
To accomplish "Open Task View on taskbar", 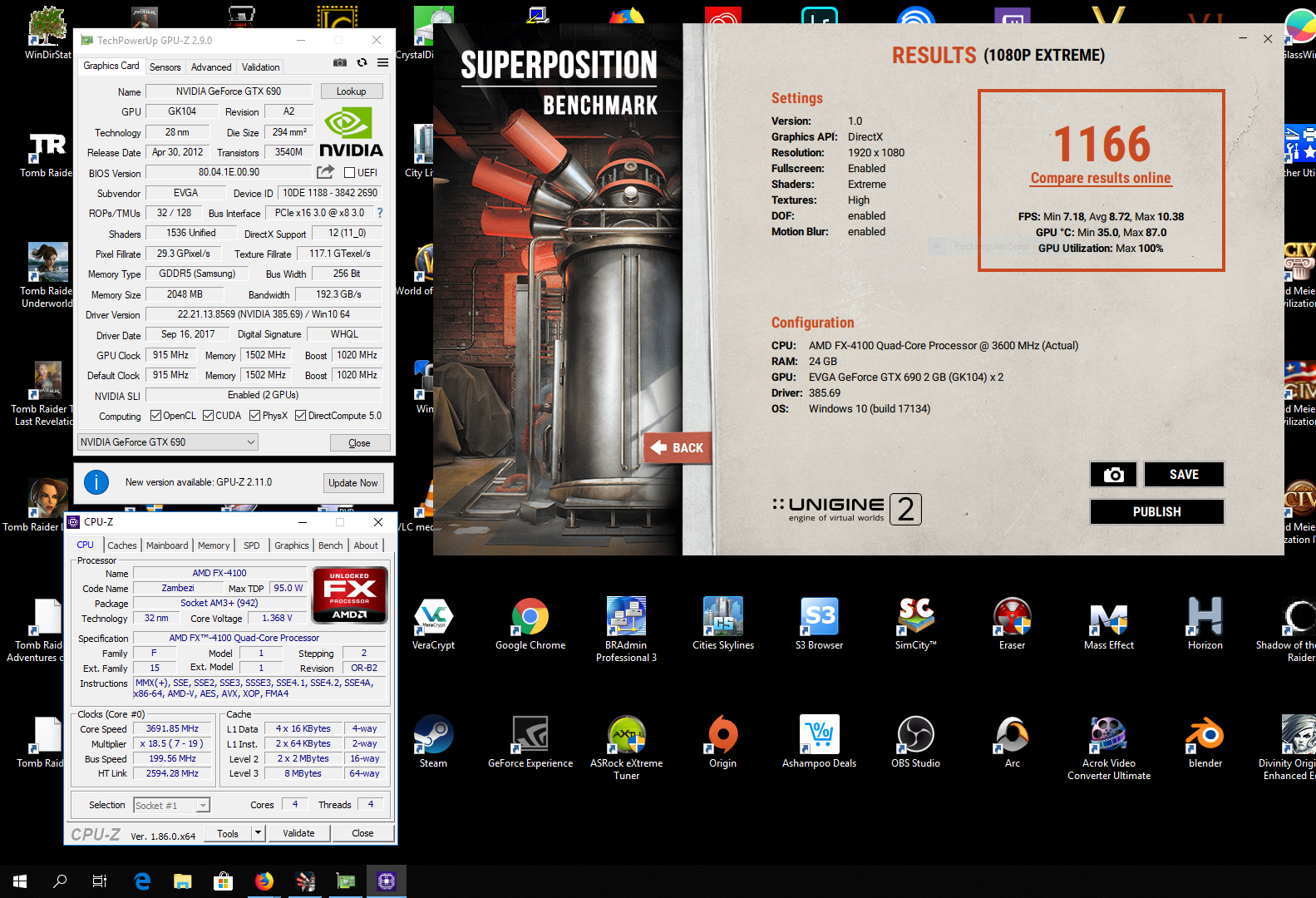I will pyautogui.click(x=100, y=881).
